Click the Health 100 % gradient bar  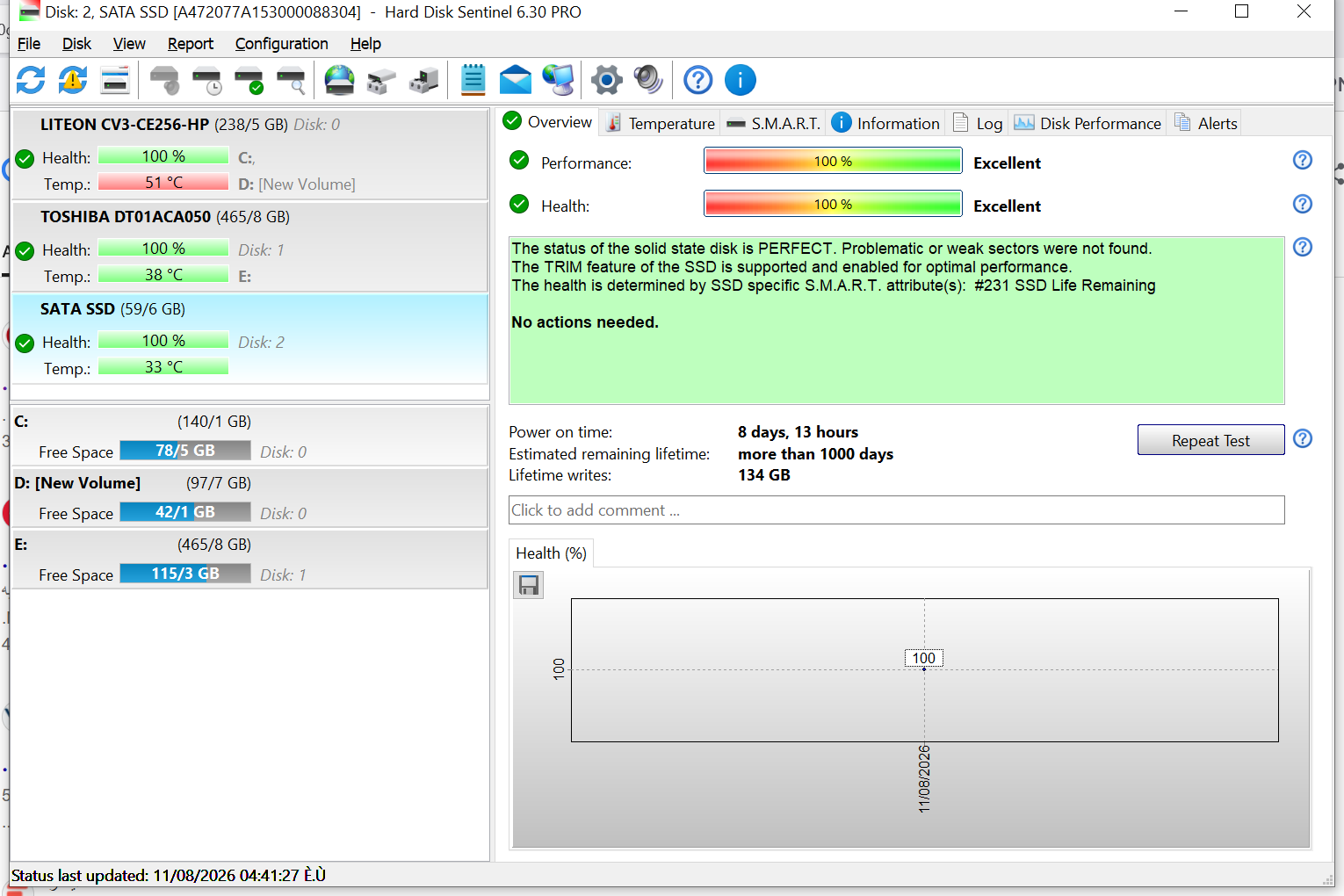(833, 204)
